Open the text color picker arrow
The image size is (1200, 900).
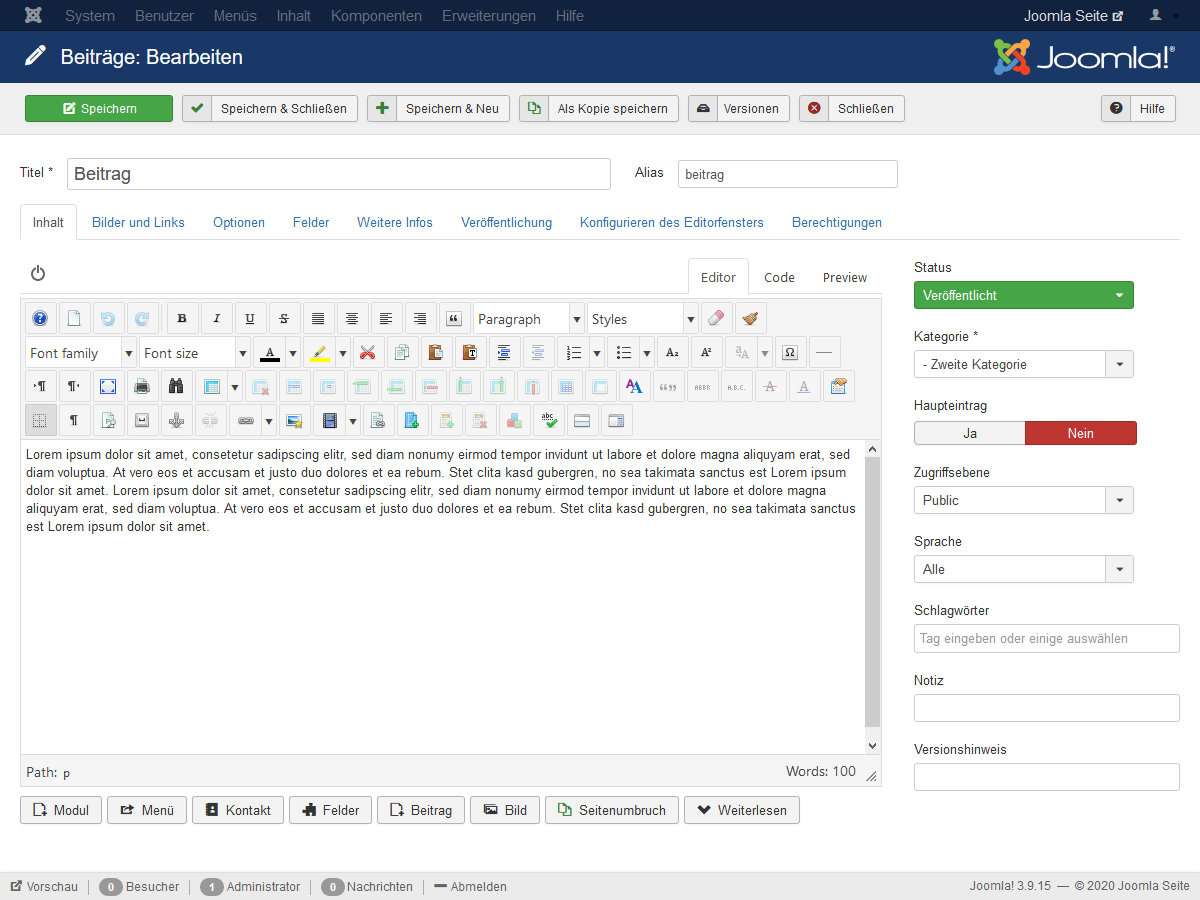(x=293, y=353)
